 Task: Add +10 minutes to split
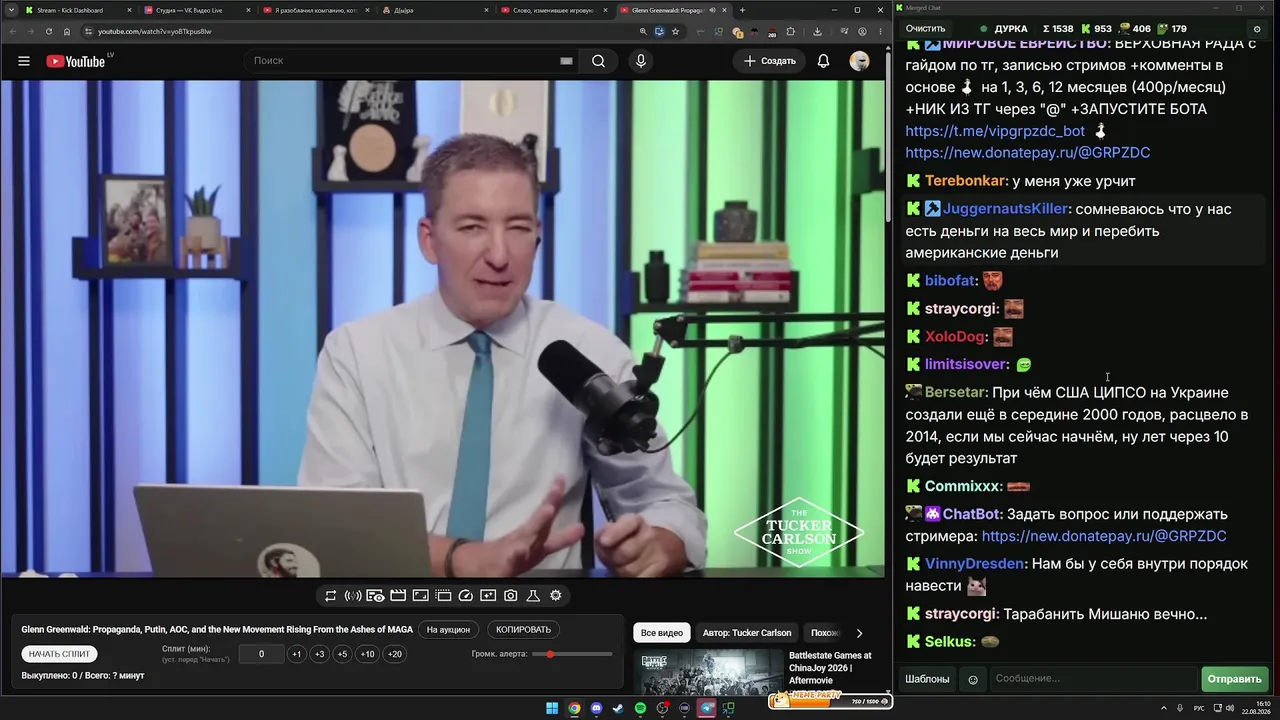368,654
